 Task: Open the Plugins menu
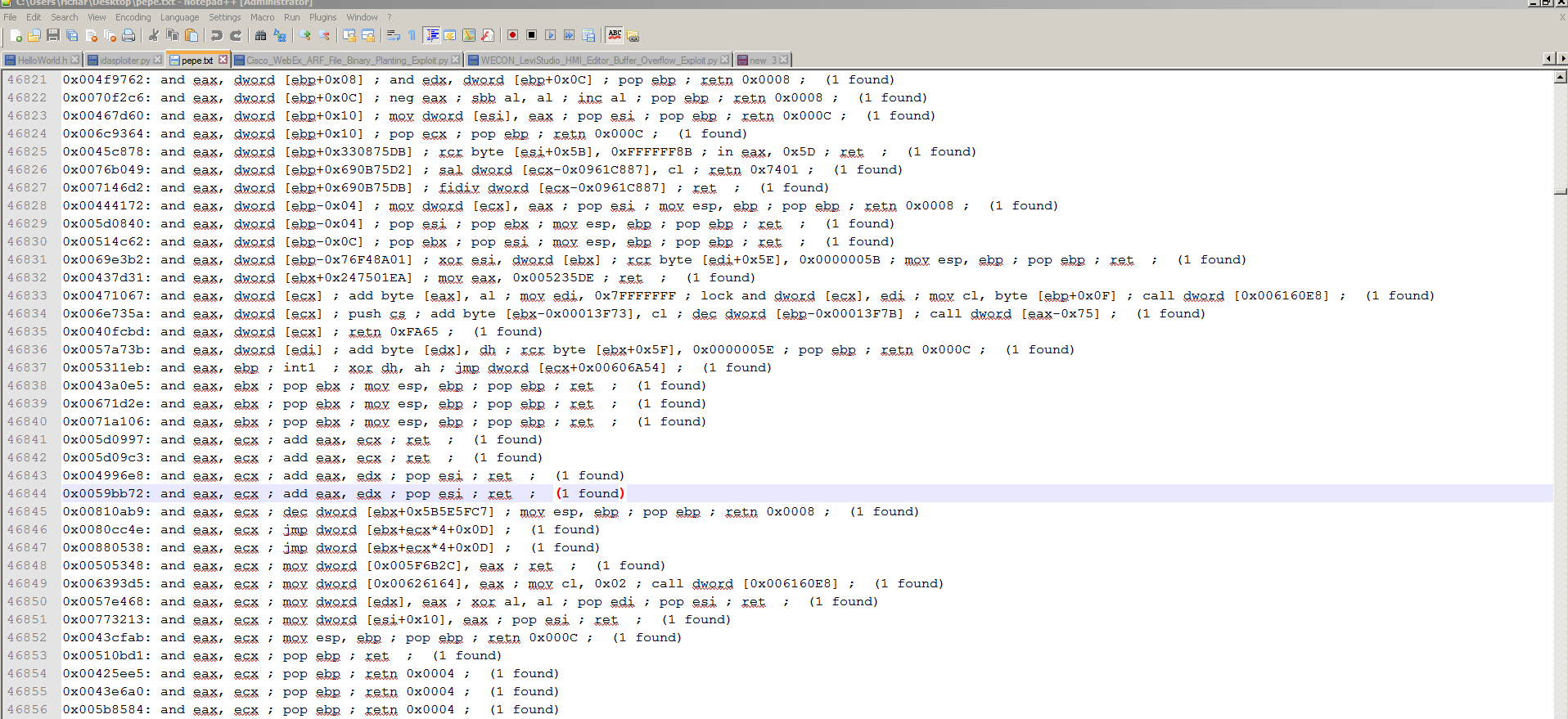[x=322, y=17]
